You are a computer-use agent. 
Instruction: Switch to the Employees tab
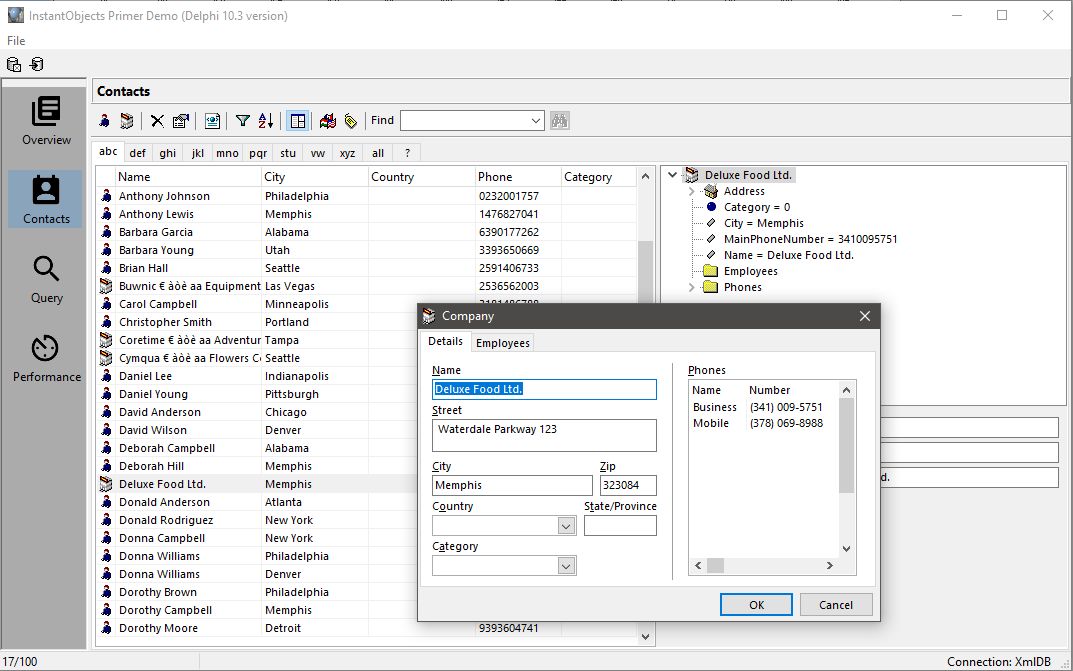(502, 343)
